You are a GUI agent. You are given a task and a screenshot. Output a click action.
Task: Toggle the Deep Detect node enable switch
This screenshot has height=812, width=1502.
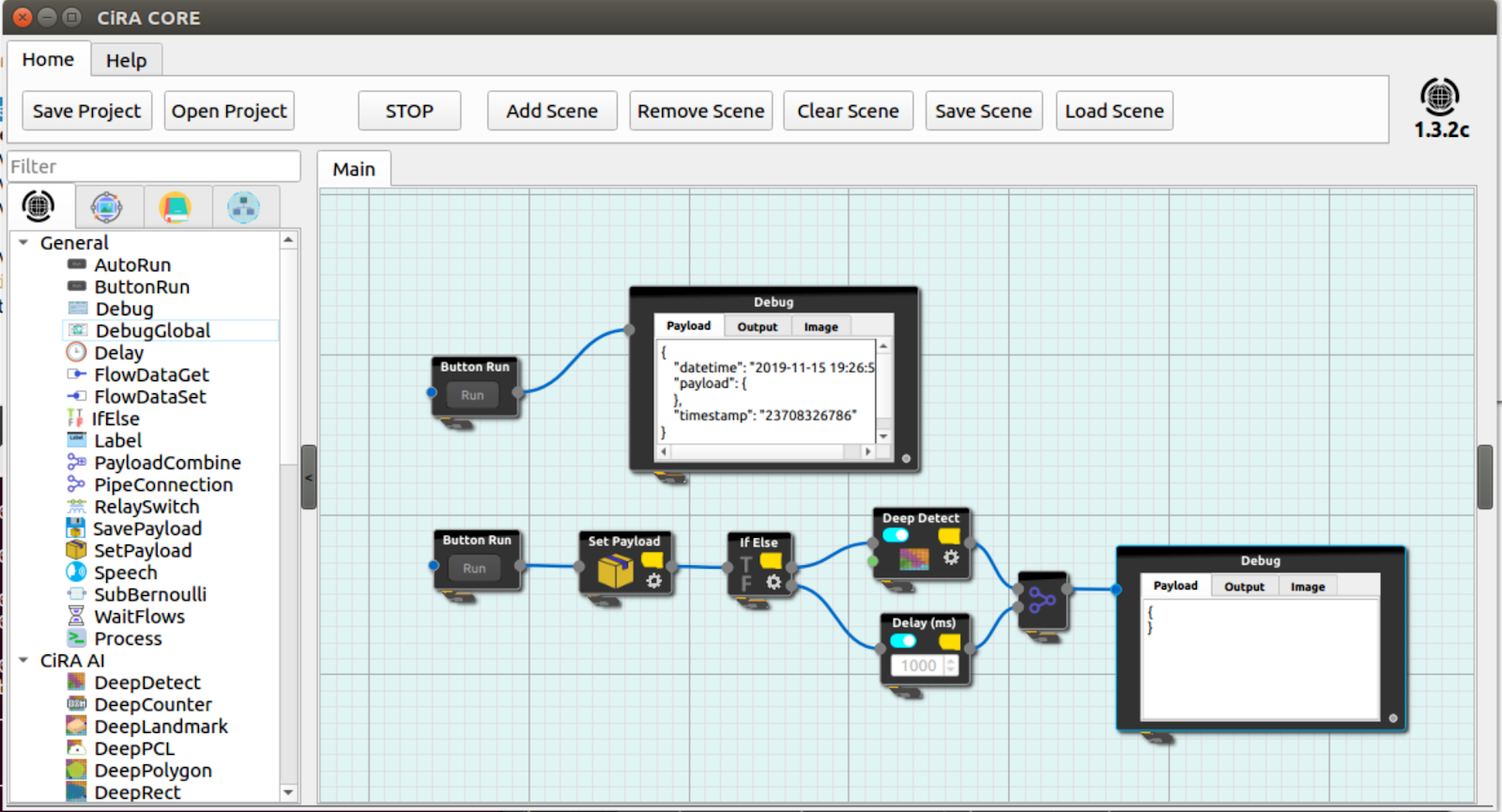click(x=896, y=535)
